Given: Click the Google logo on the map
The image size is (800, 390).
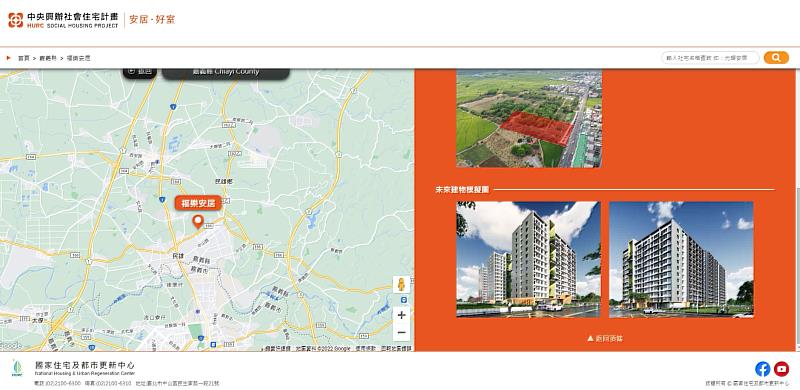Looking at the screenshot, I should pos(11,346).
